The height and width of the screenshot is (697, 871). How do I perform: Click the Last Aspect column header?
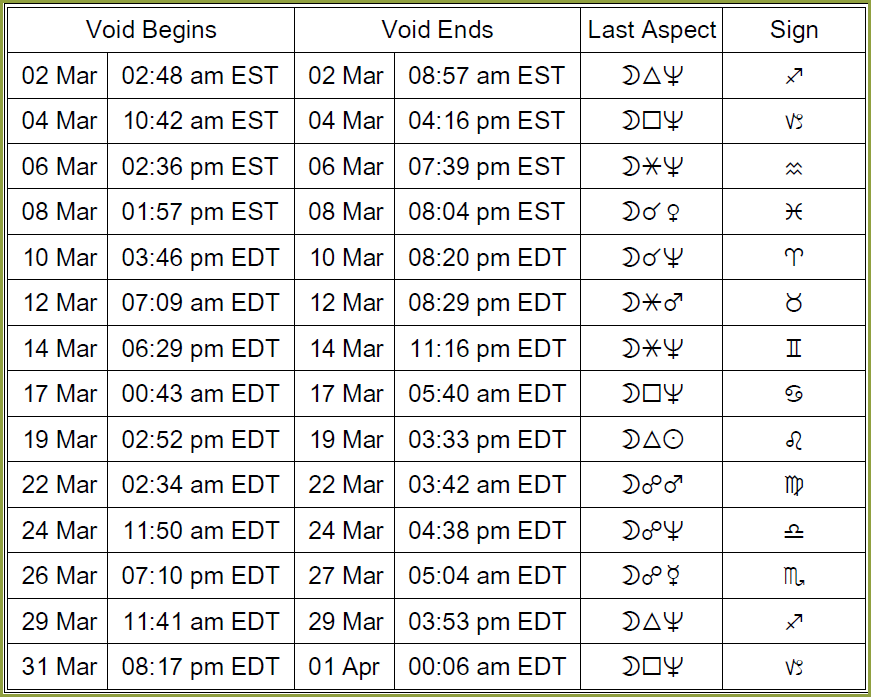click(652, 30)
